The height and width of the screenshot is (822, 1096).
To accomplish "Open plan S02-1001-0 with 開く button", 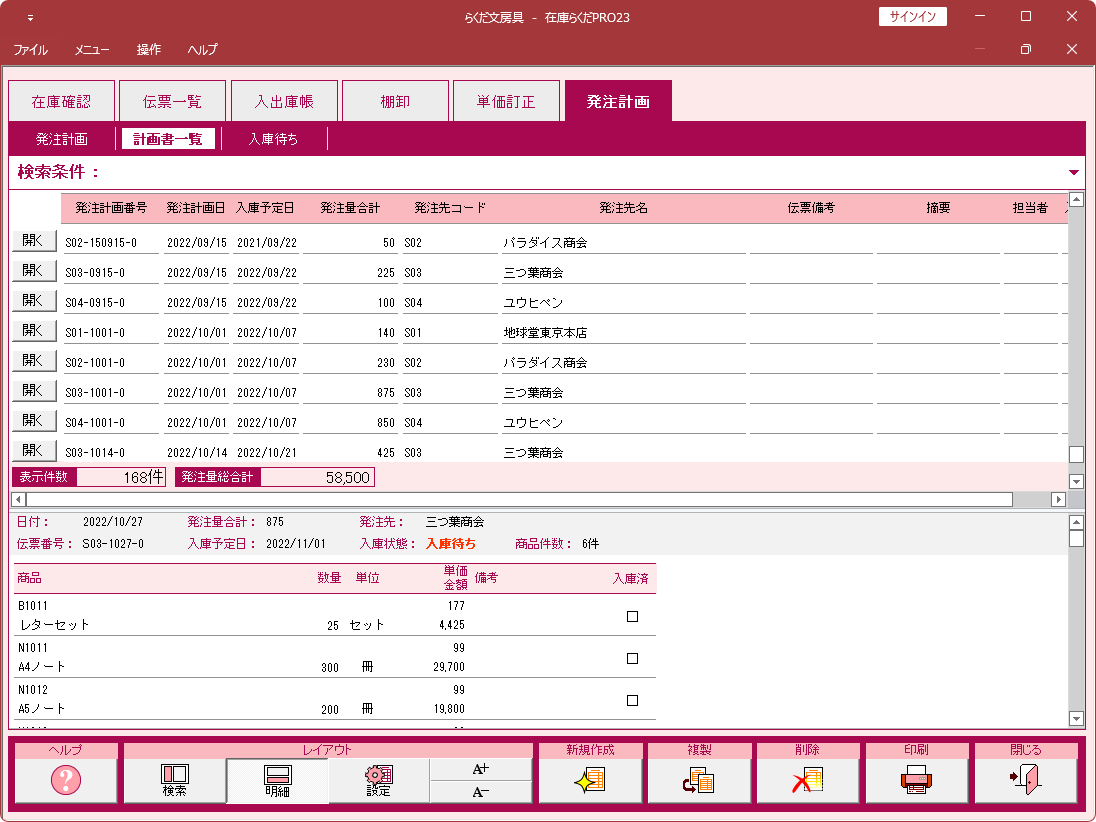I will [x=34, y=361].
